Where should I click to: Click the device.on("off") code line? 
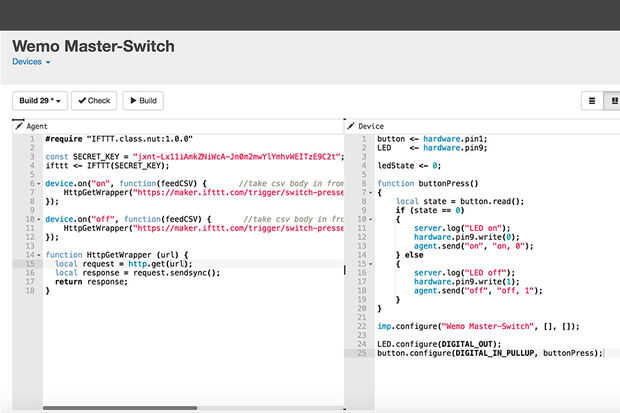(x=194, y=219)
